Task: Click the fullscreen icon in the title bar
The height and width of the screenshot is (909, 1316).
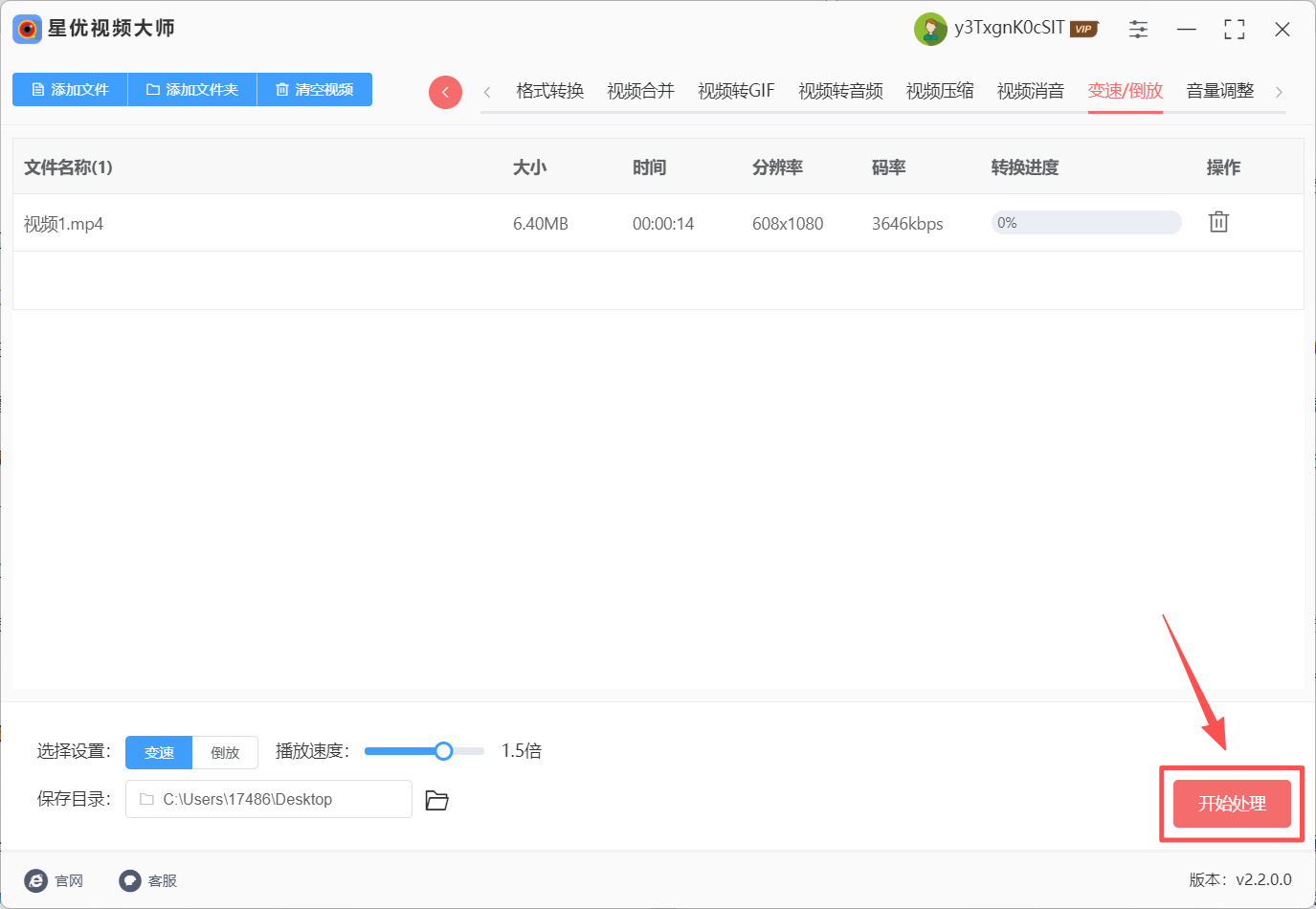Action: (1234, 29)
